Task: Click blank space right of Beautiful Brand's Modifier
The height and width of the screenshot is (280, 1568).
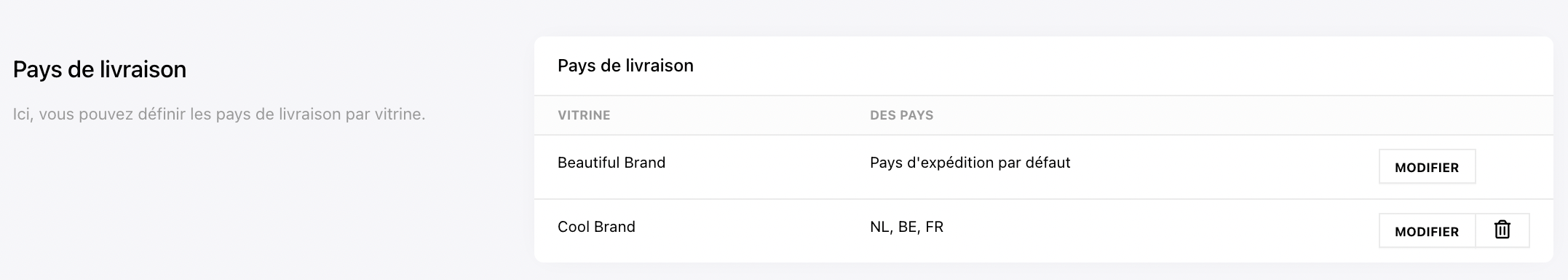Action: [1514, 167]
